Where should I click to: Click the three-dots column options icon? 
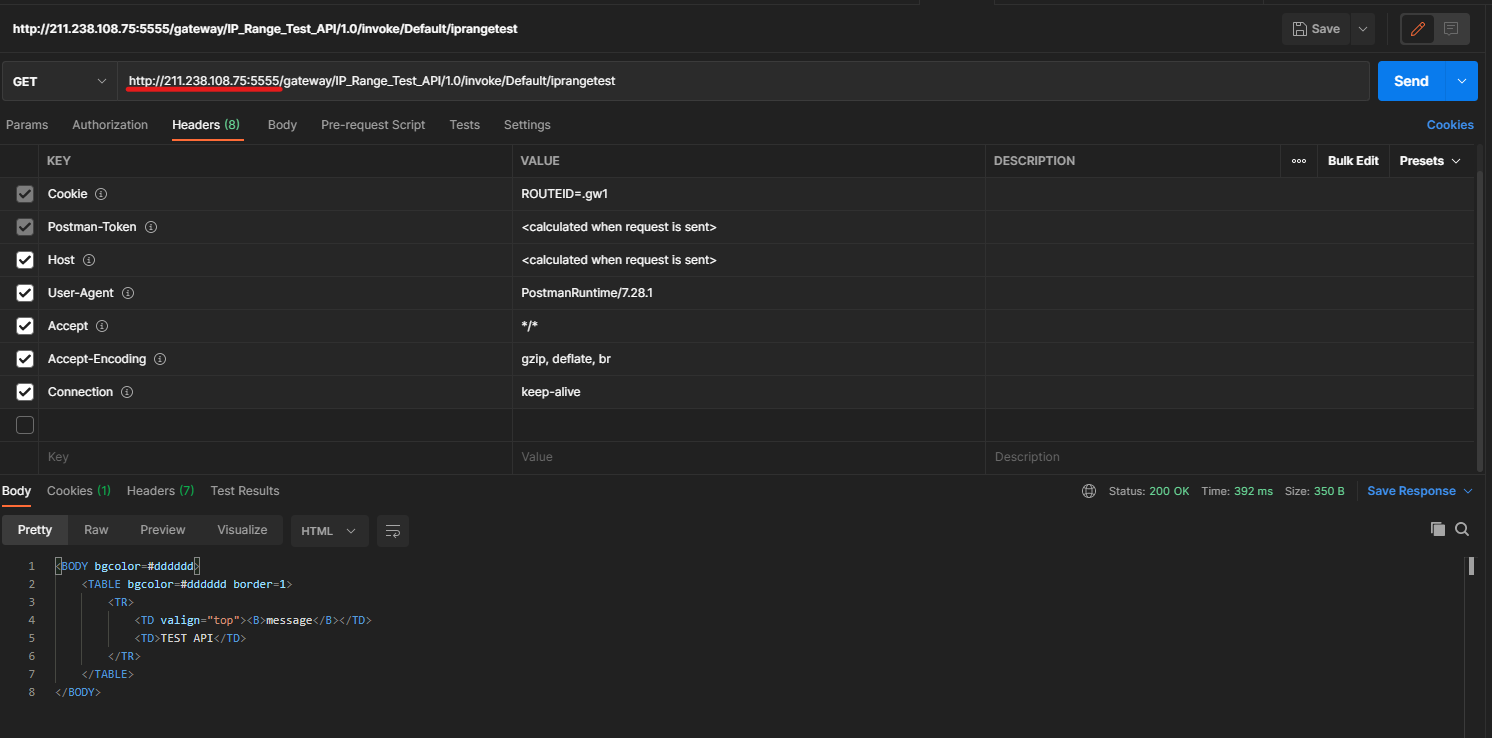coord(1298,161)
